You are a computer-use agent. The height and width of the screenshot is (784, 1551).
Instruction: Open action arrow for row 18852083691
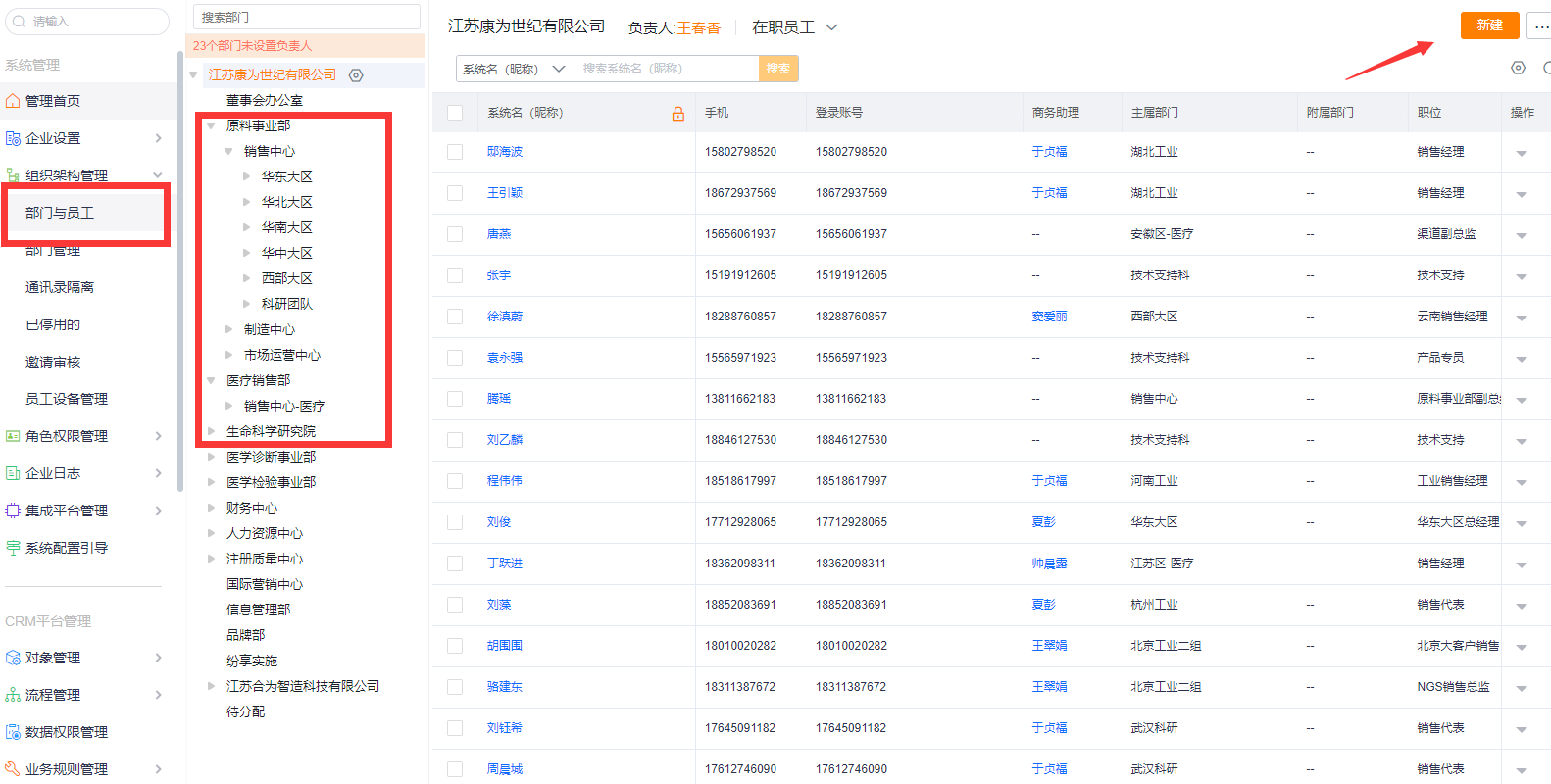[x=1522, y=606]
